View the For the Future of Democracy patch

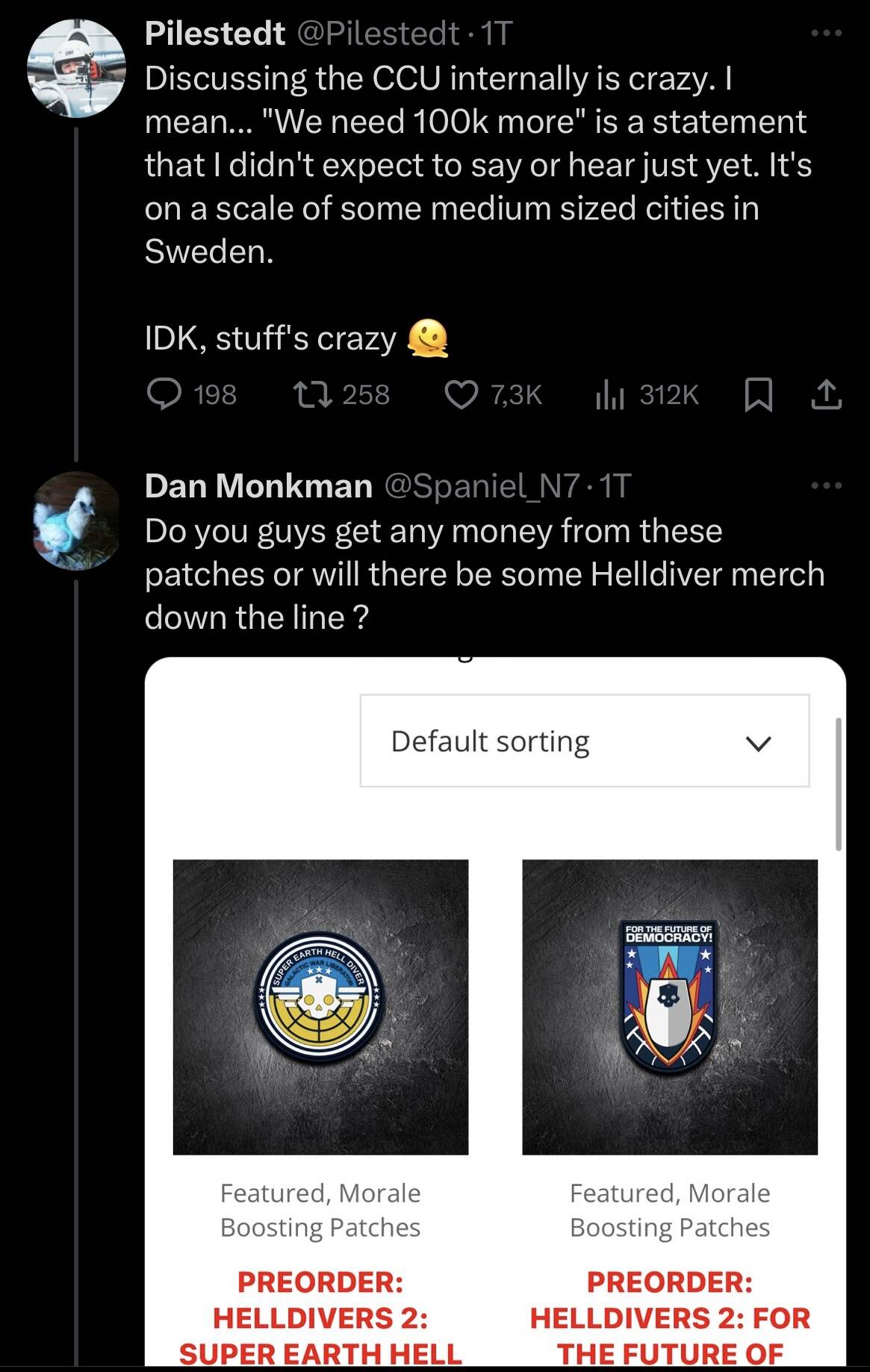(x=670, y=1006)
